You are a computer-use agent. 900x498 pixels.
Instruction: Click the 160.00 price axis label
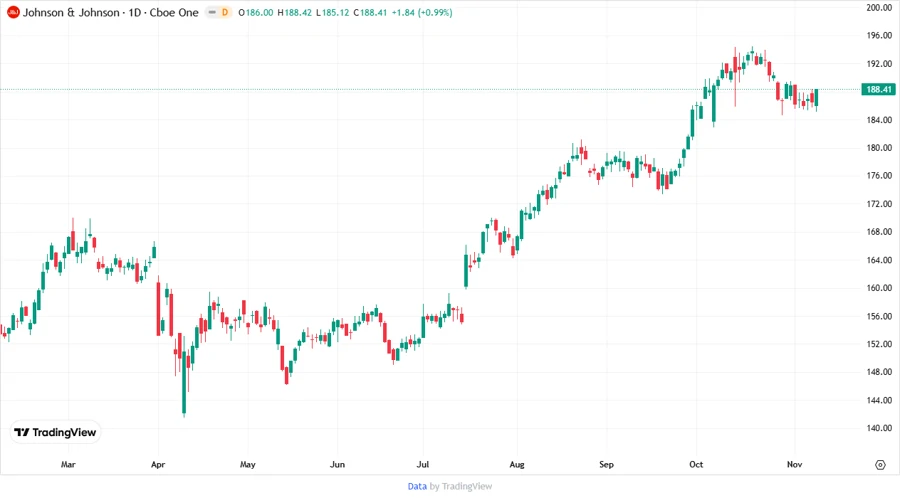click(x=879, y=288)
